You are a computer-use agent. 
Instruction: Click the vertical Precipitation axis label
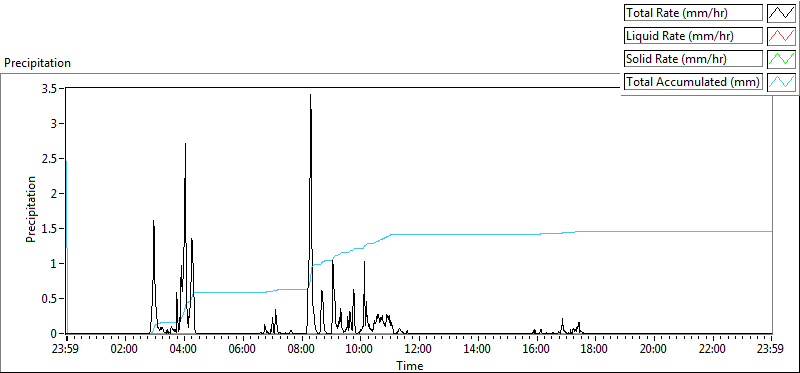coord(31,209)
